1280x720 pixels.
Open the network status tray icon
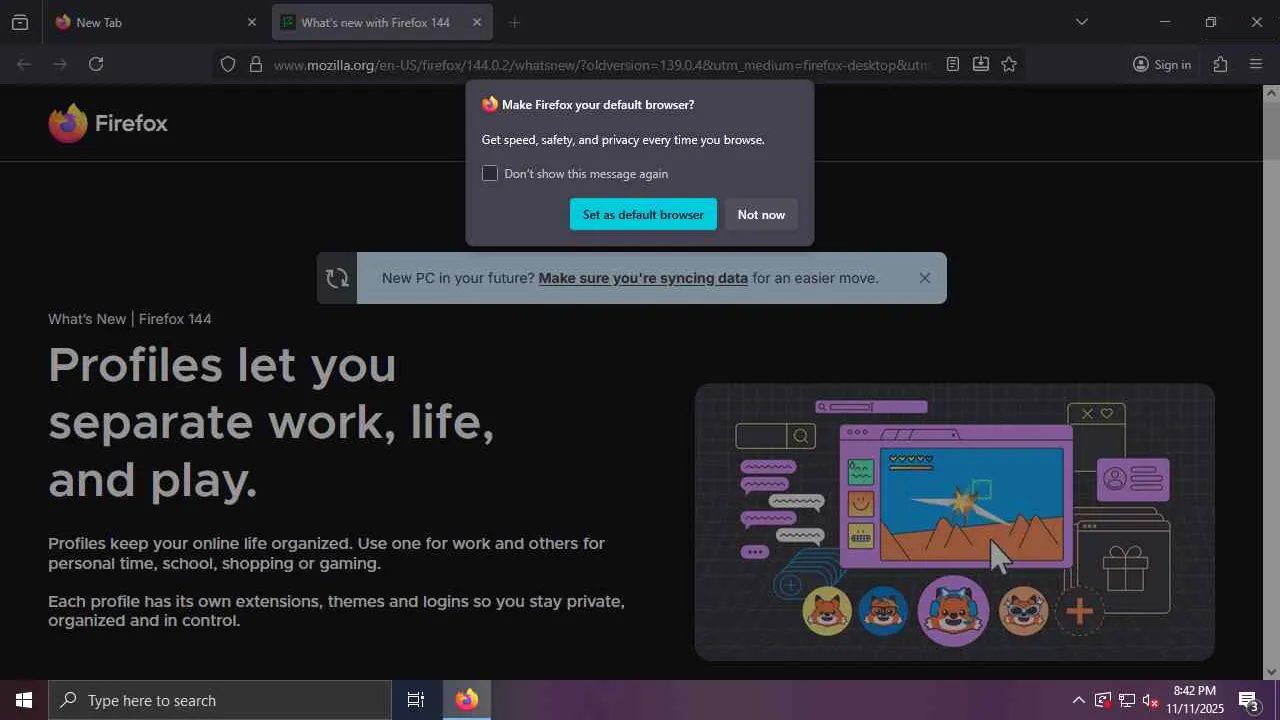click(x=1127, y=700)
